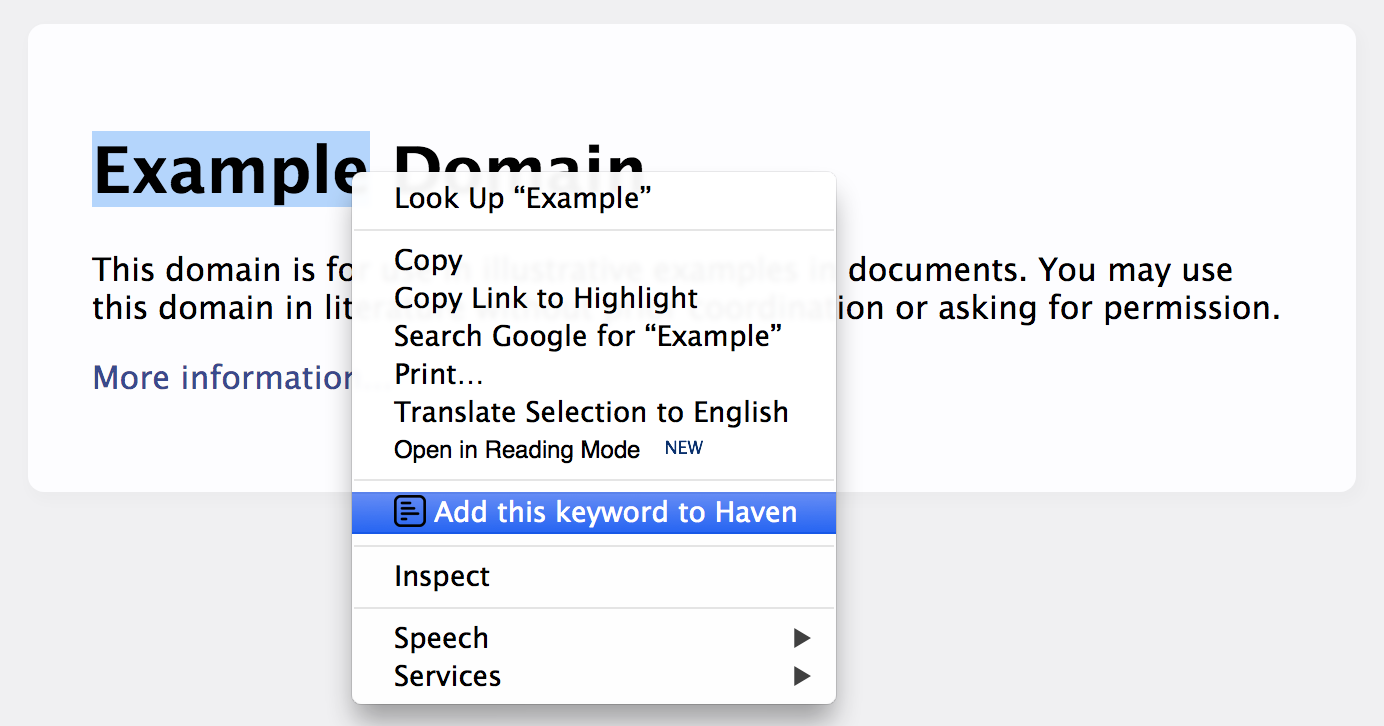The width and height of the screenshot is (1384, 726).
Task: Follow the More information link
Action: coord(220,378)
